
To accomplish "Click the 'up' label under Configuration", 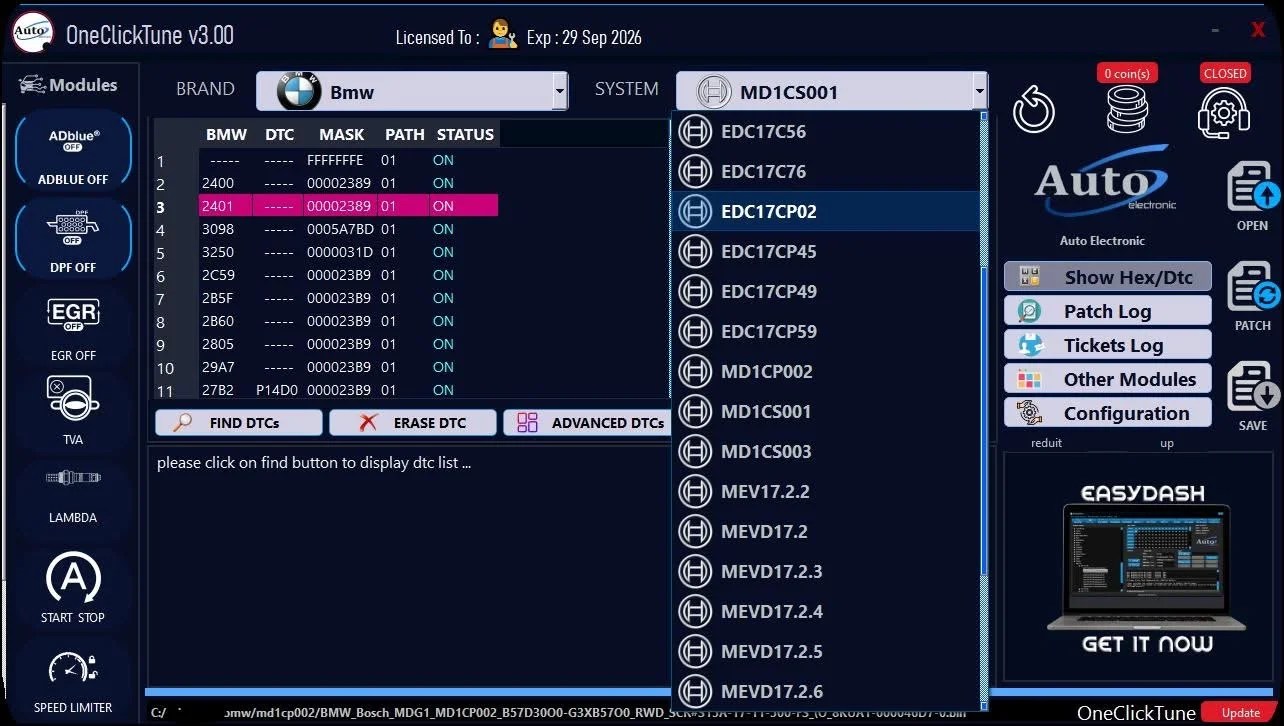I will [x=1167, y=443].
